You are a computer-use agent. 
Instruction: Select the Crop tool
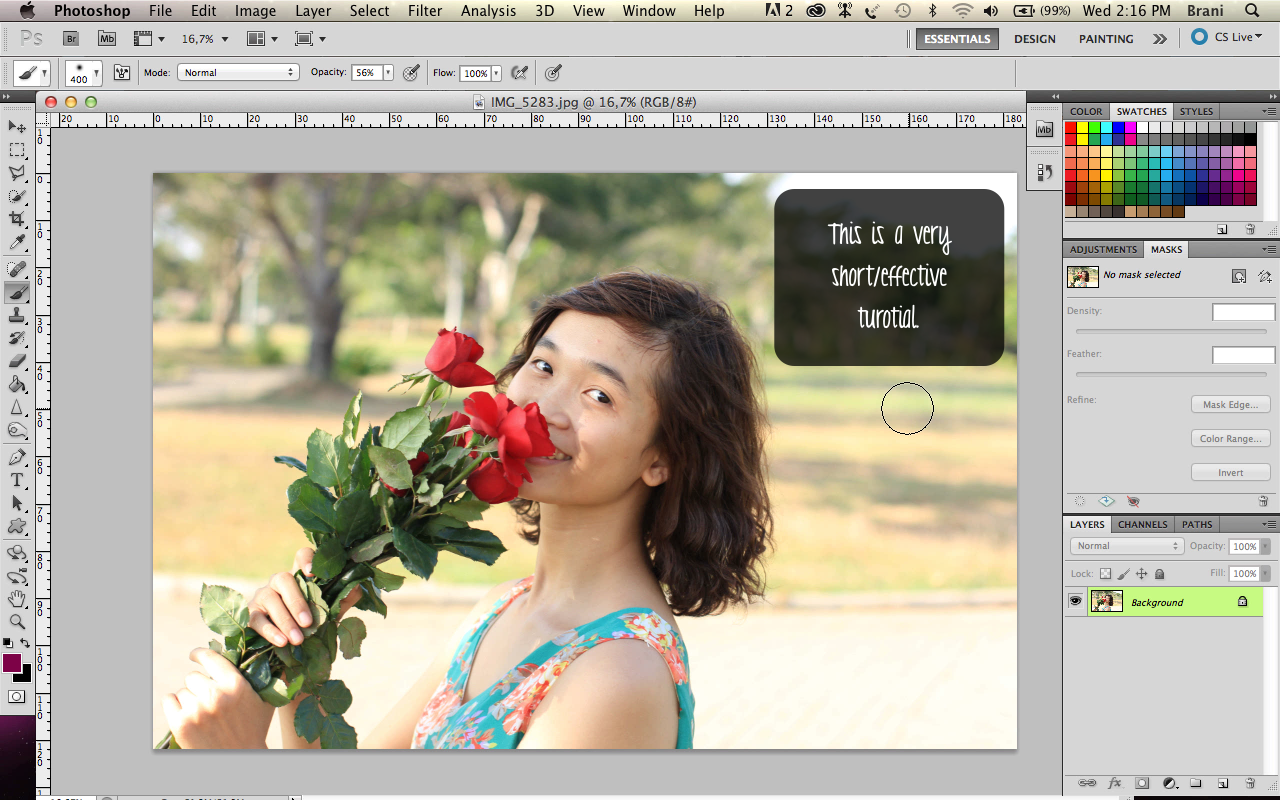click(x=17, y=219)
